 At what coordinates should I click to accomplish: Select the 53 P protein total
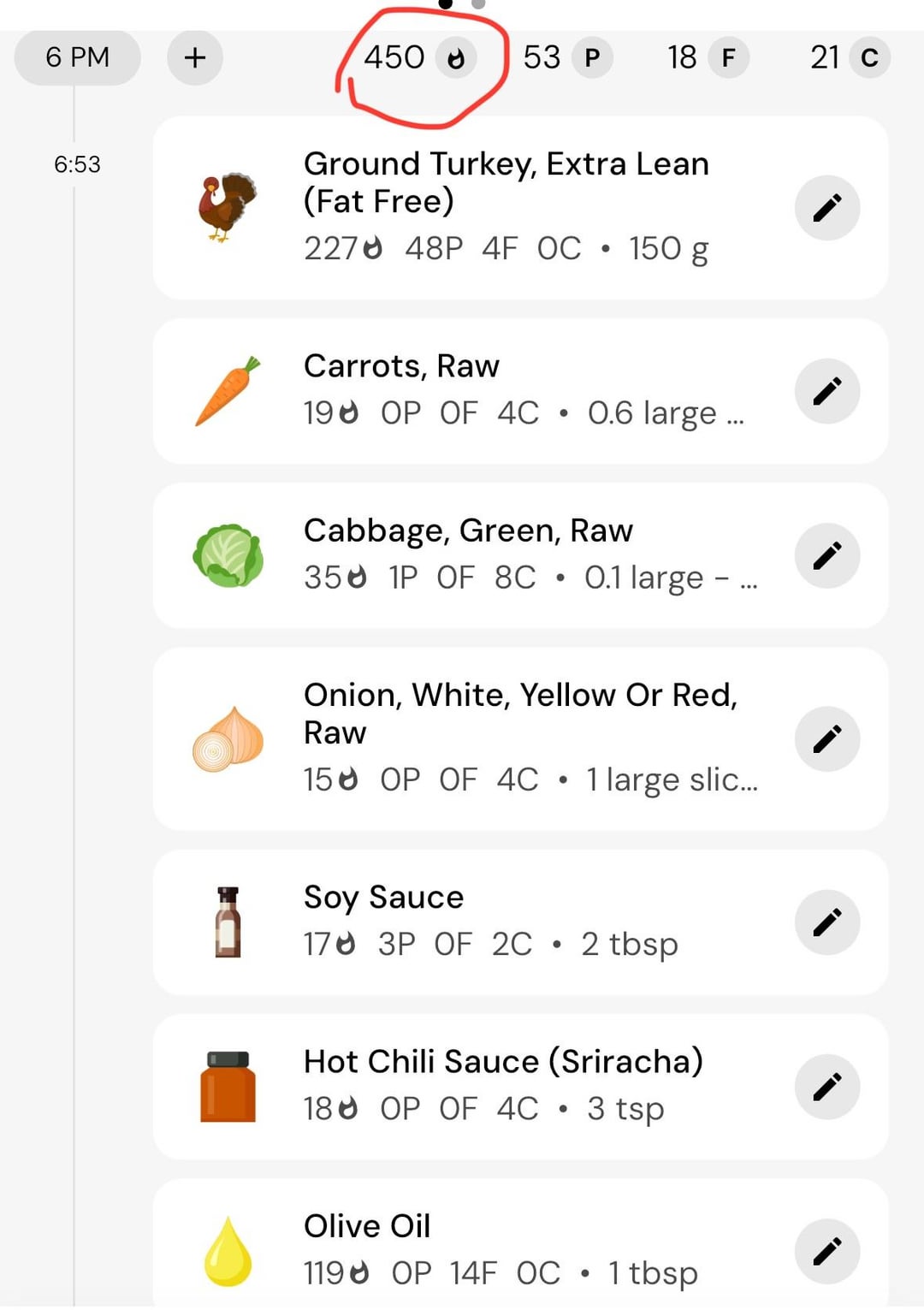(x=567, y=57)
